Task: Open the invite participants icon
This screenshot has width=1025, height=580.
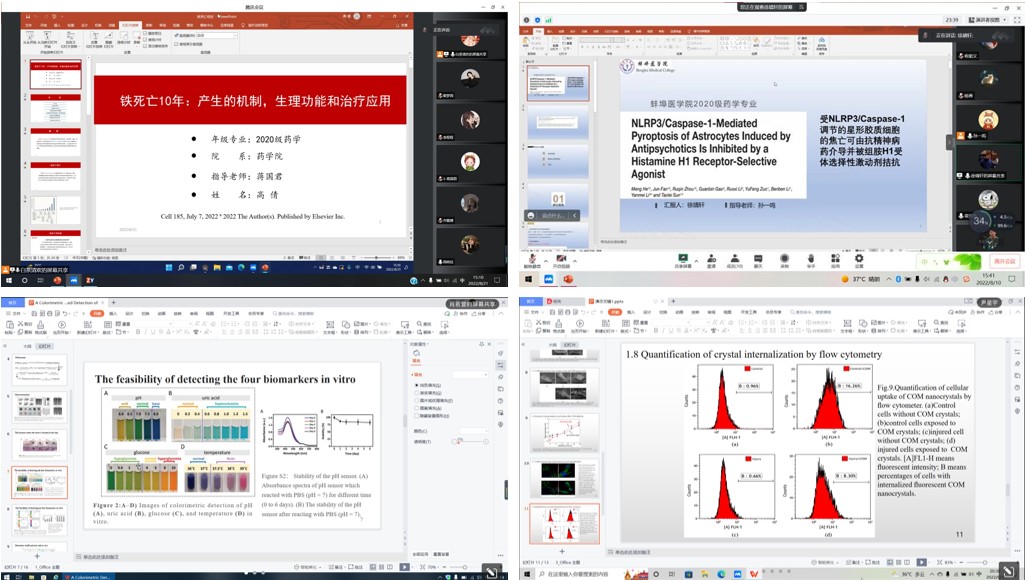Action: (710, 260)
